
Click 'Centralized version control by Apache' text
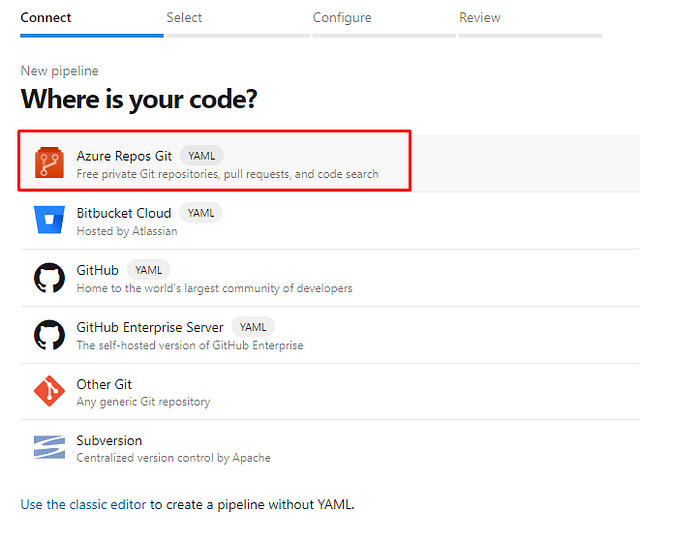(173, 458)
